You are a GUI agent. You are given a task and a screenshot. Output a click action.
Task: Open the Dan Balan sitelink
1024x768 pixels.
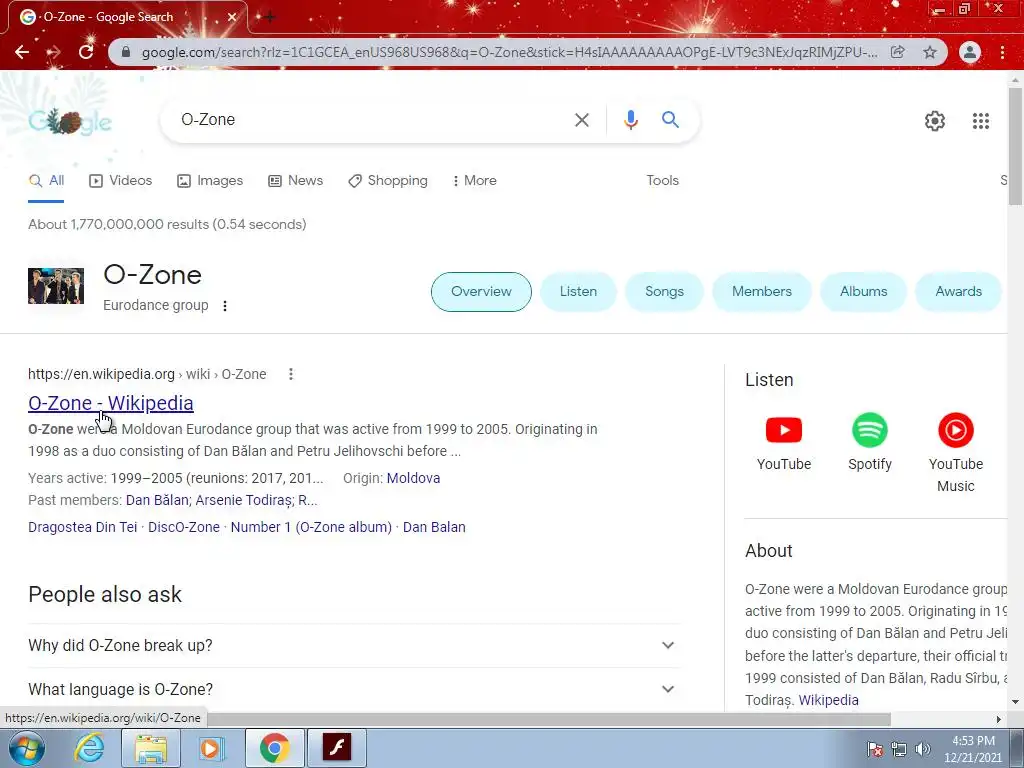tap(434, 527)
